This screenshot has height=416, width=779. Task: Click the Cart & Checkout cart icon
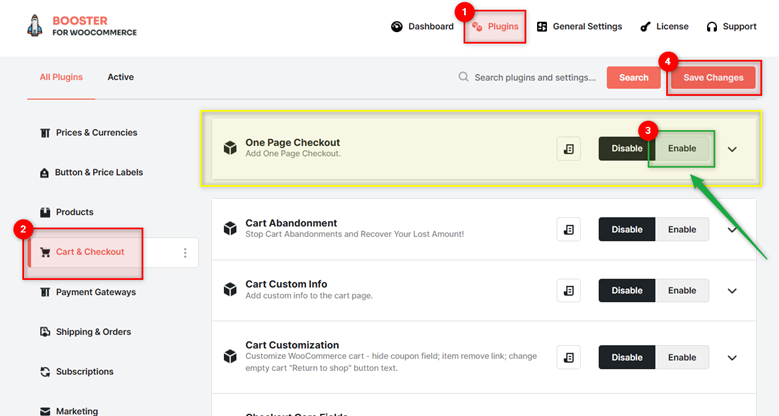tap(45, 252)
